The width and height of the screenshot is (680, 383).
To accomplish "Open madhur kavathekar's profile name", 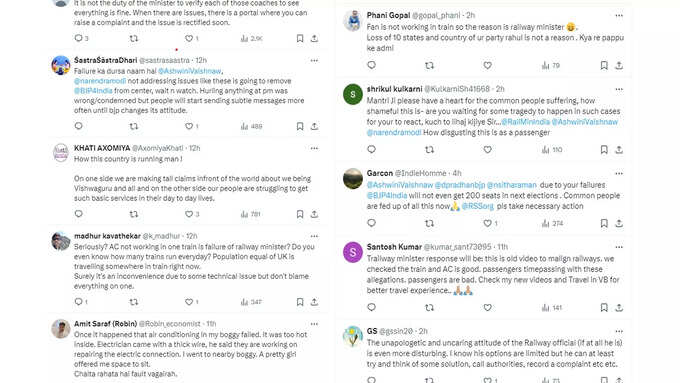I will 107,236.
